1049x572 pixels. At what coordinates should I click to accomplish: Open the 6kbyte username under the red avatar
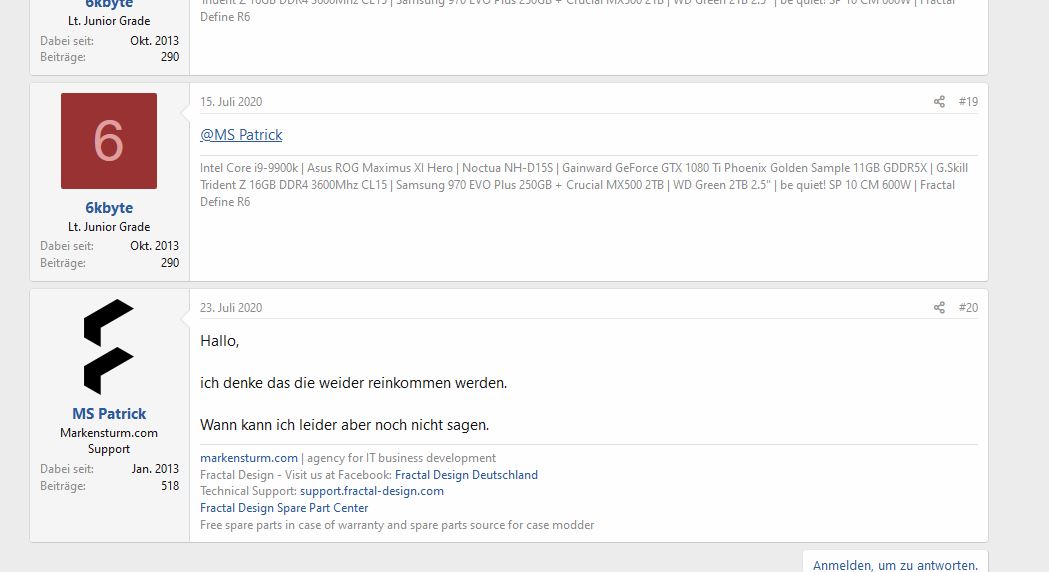pyautogui.click(x=109, y=208)
